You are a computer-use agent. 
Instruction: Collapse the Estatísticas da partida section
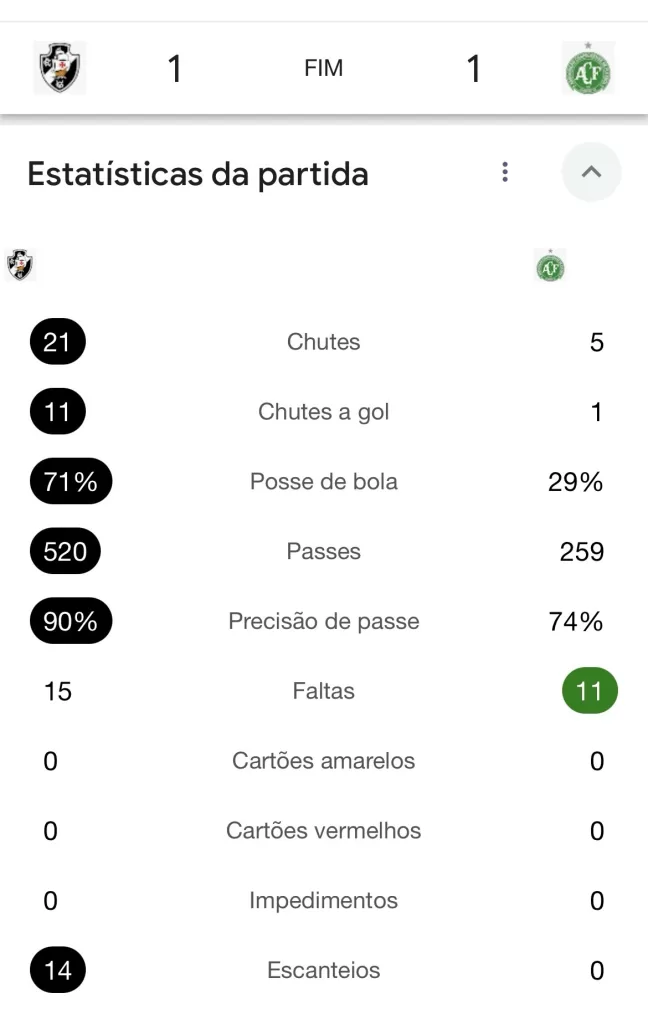[x=591, y=172]
